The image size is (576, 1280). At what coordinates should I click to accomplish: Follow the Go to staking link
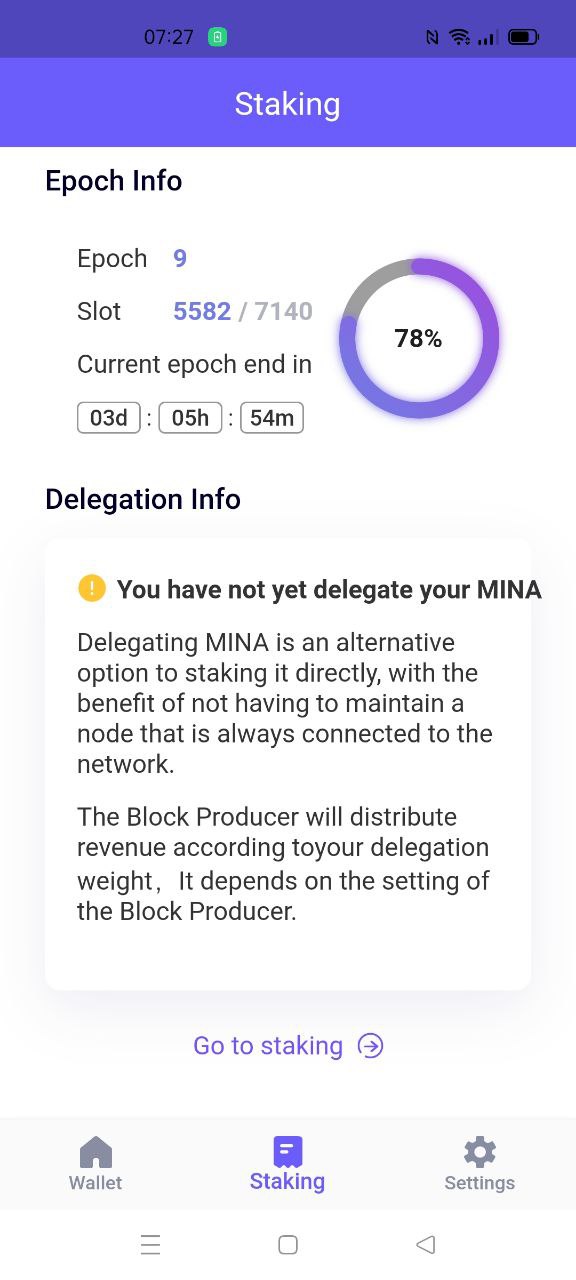pos(268,1046)
